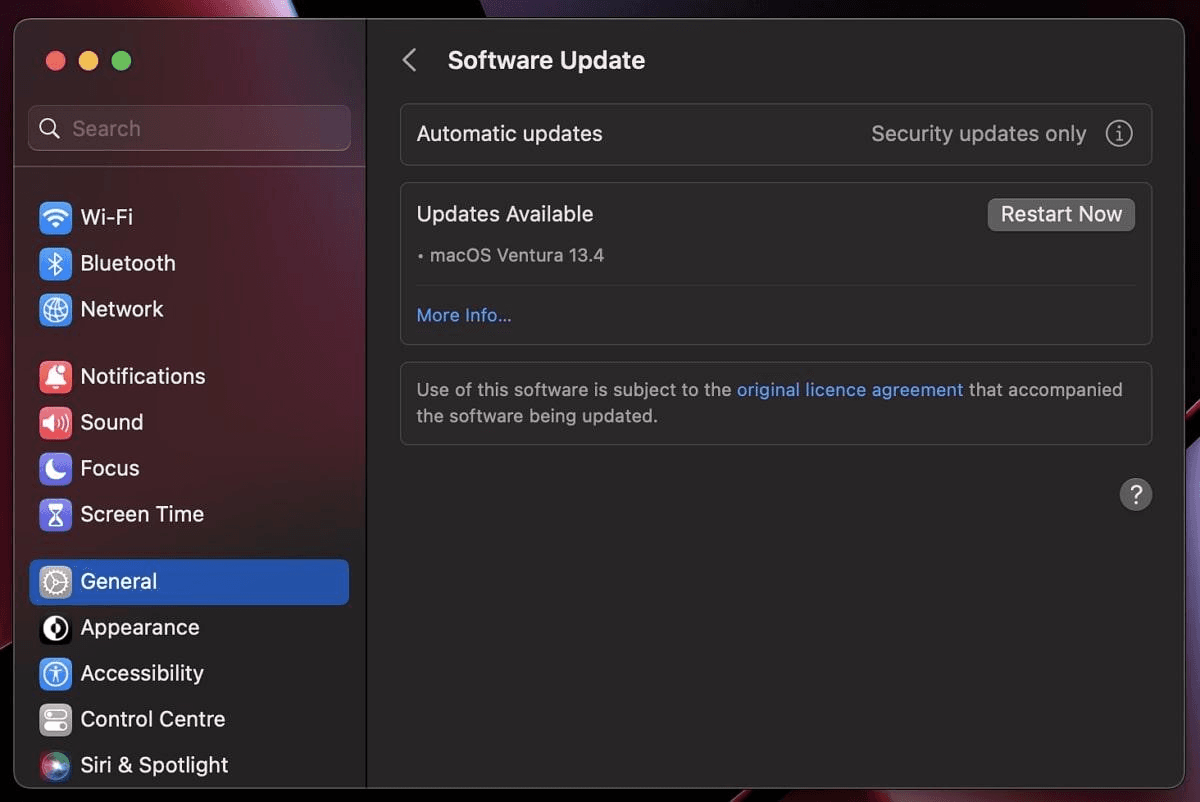Choose Focus label in sidebar
Screen dimensions: 1200x802
point(110,468)
